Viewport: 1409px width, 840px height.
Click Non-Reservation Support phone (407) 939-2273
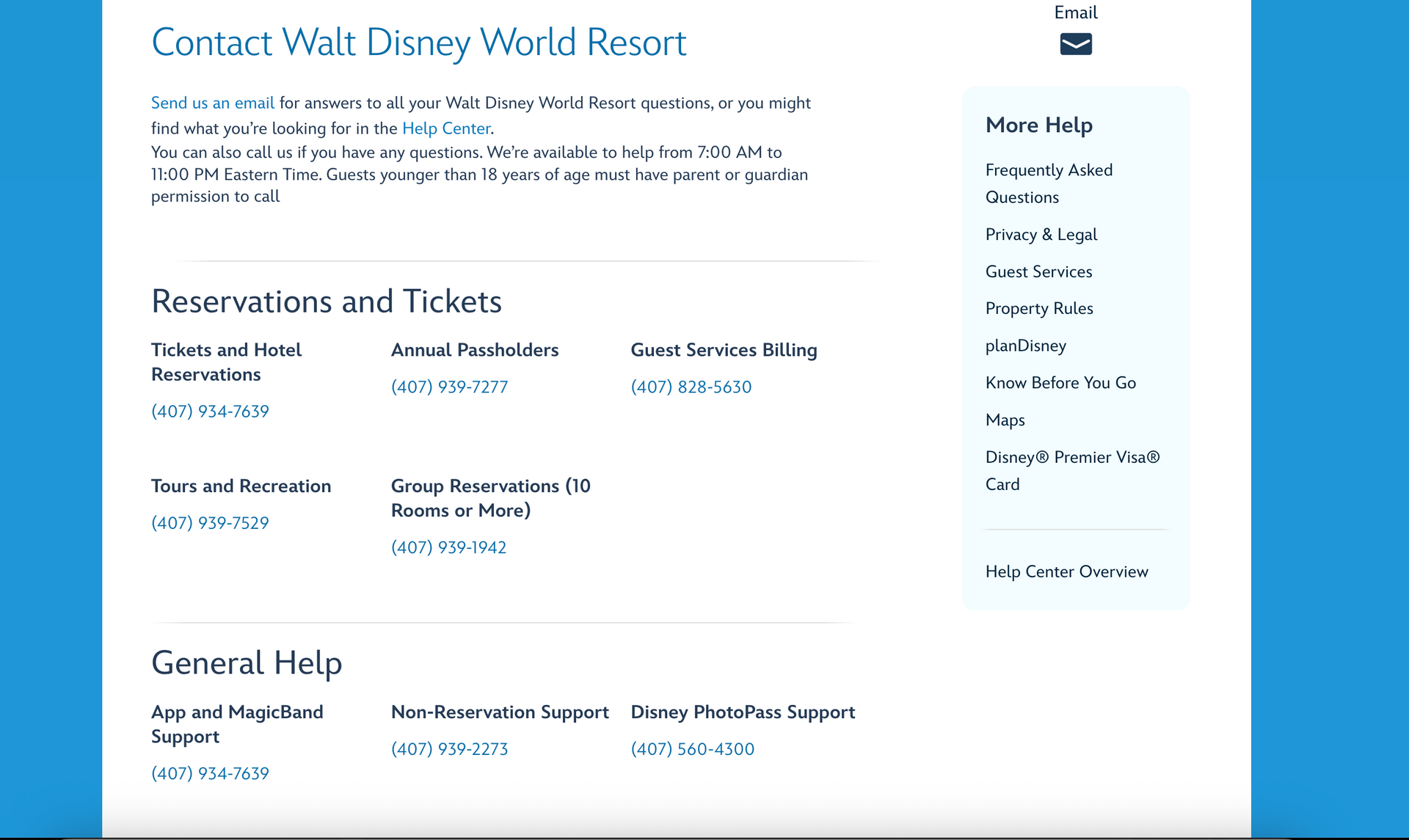(x=449, y=749)
